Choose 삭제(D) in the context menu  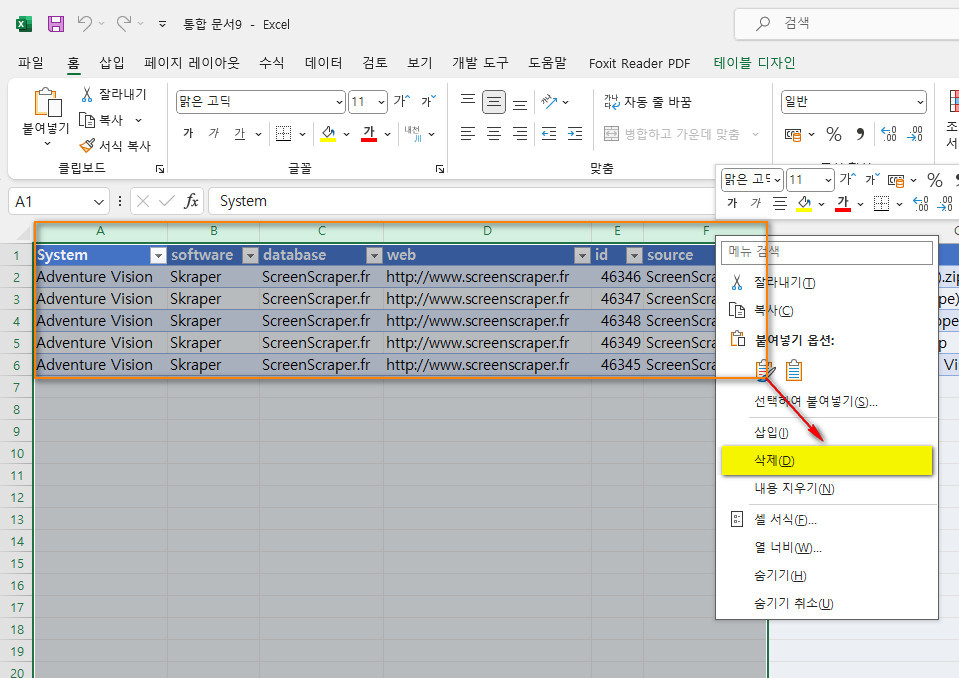click(827, 460)
